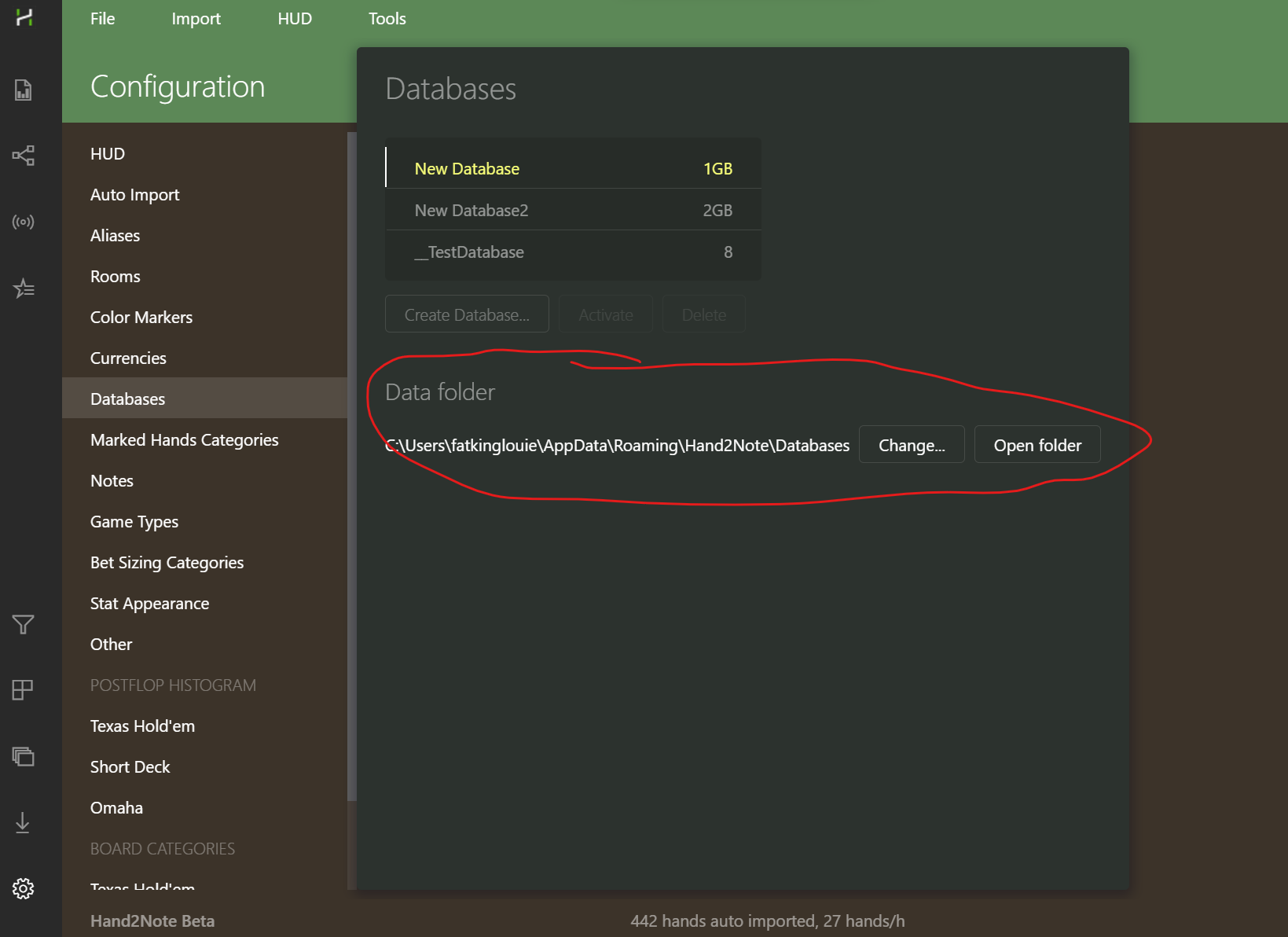Select Omaha under Postflop Histogram
The width and height of the screenshot is (1288, 937).
(x=204, y=808)
